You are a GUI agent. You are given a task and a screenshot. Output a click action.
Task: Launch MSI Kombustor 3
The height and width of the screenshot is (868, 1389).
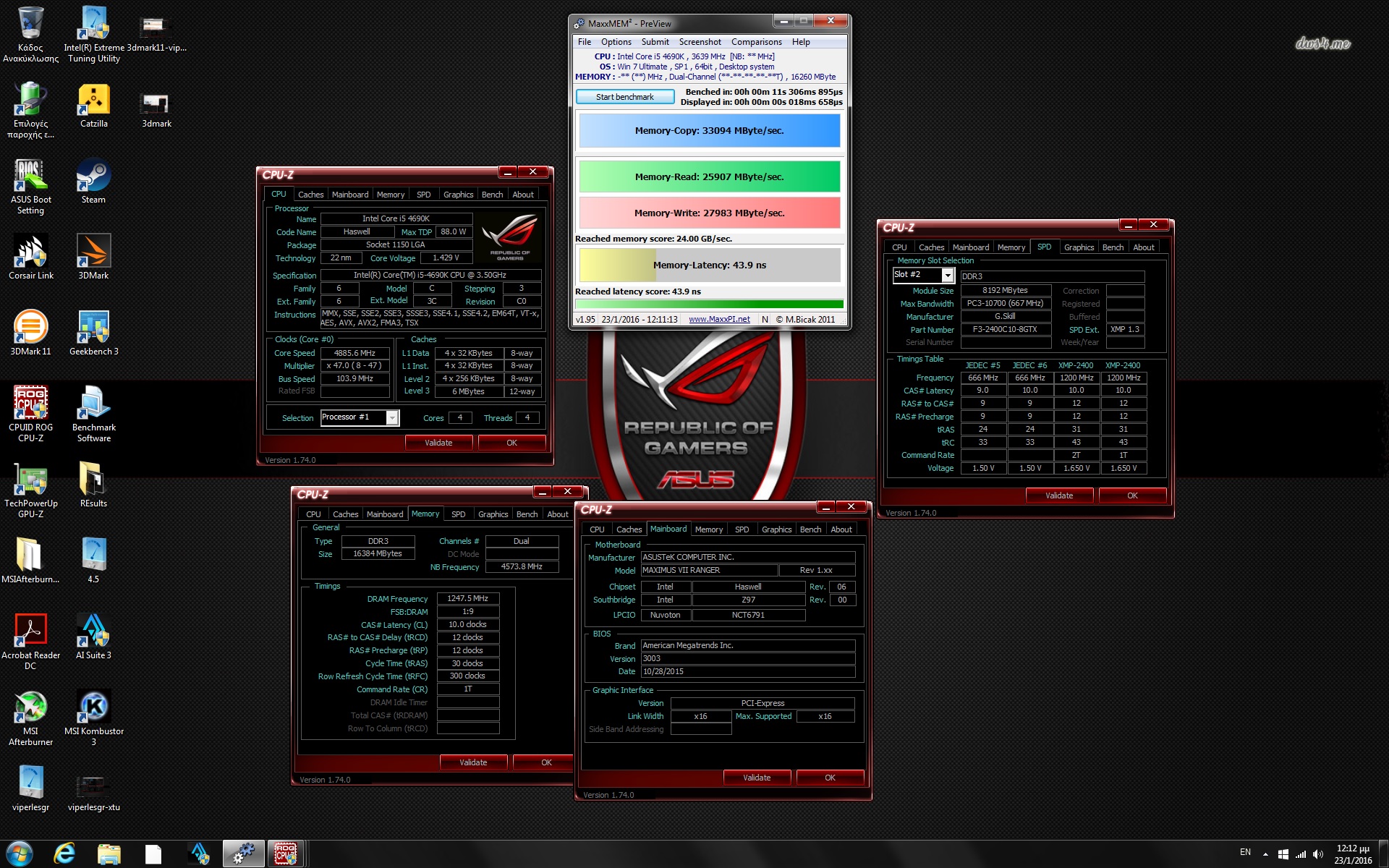click(94, 718)
